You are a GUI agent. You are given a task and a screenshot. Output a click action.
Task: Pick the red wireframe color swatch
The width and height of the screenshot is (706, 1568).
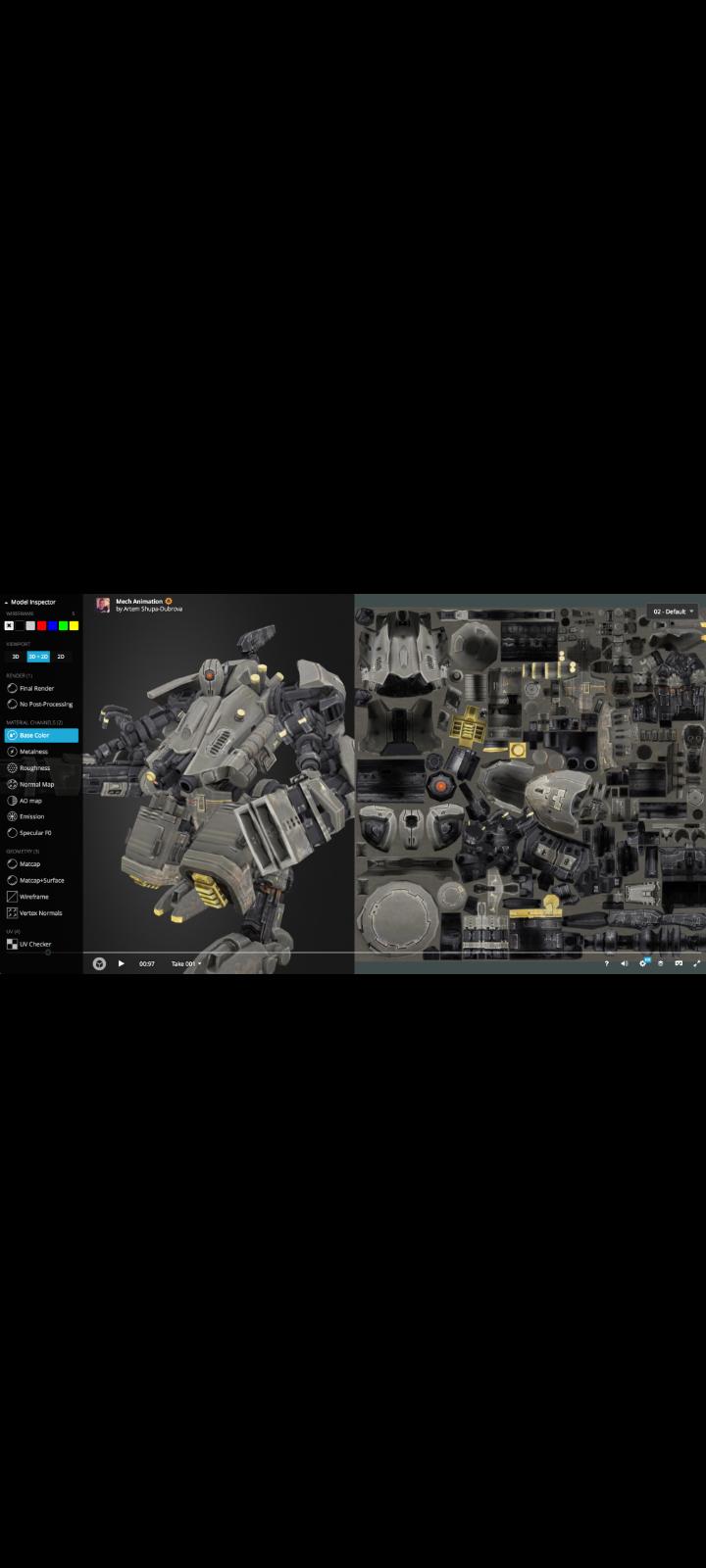tap(41, 625)
